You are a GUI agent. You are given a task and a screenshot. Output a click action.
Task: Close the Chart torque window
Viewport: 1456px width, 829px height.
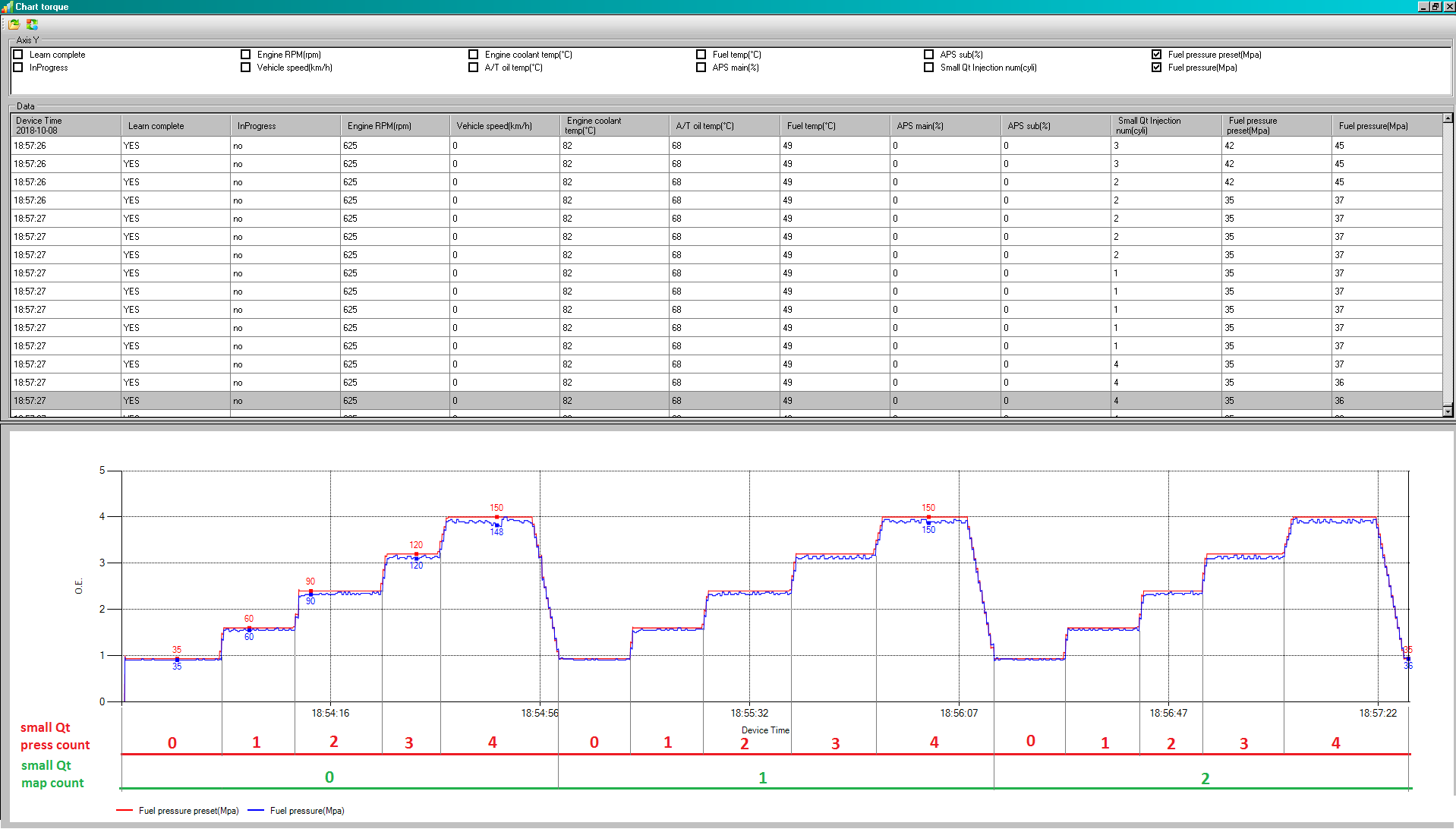(1448, 7)
